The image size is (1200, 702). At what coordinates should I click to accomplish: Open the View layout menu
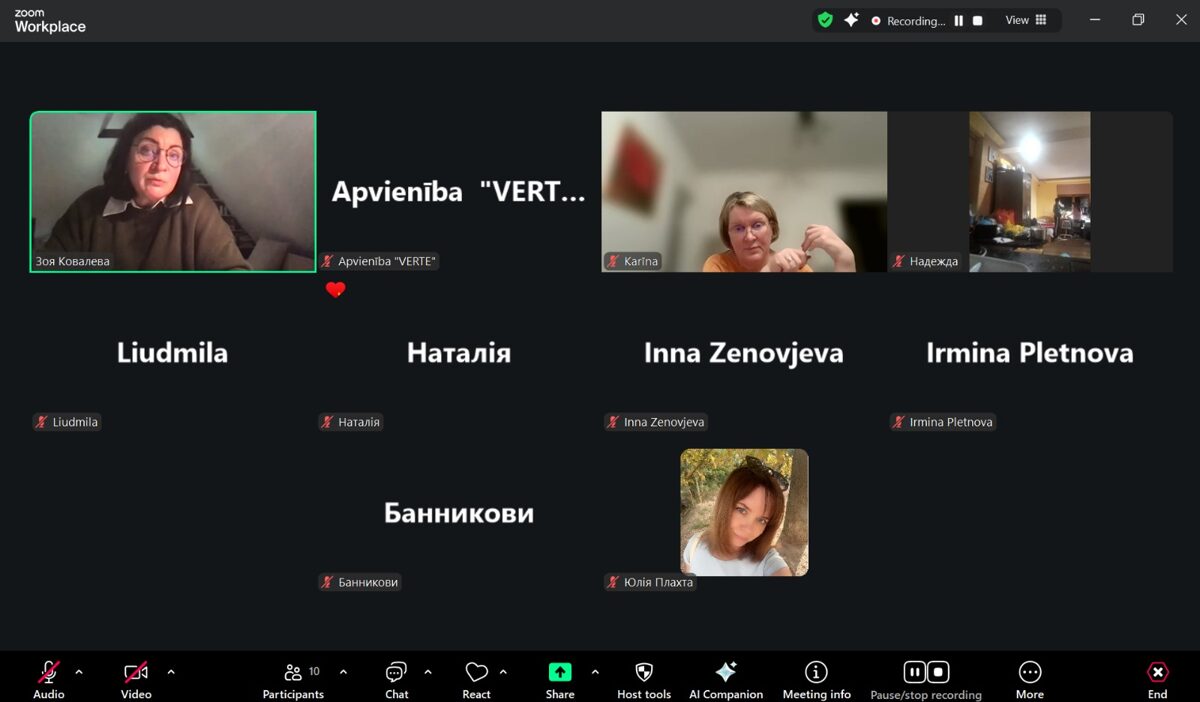[1026, 20]
